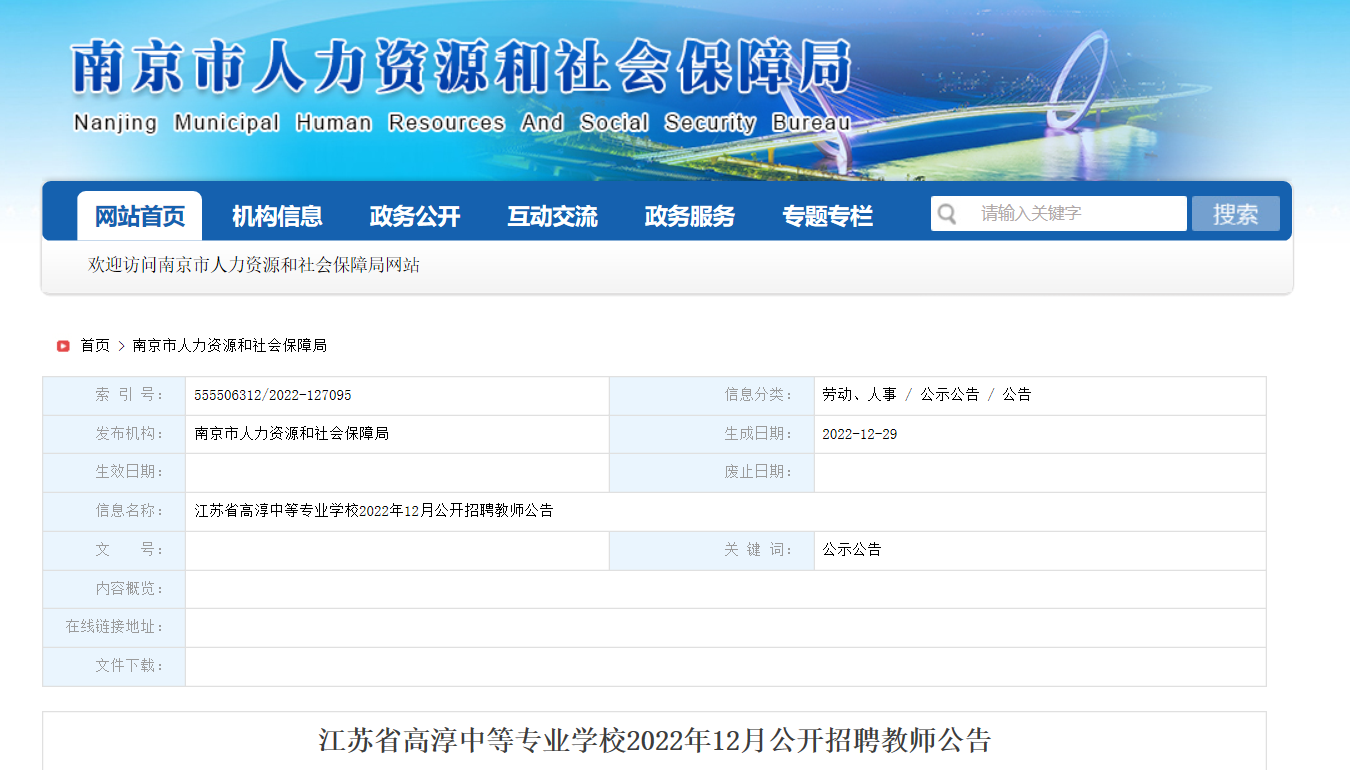
Task: Follow the 首页 breadcrumb link
Action: pyautogui.click(x=95, y=346)
